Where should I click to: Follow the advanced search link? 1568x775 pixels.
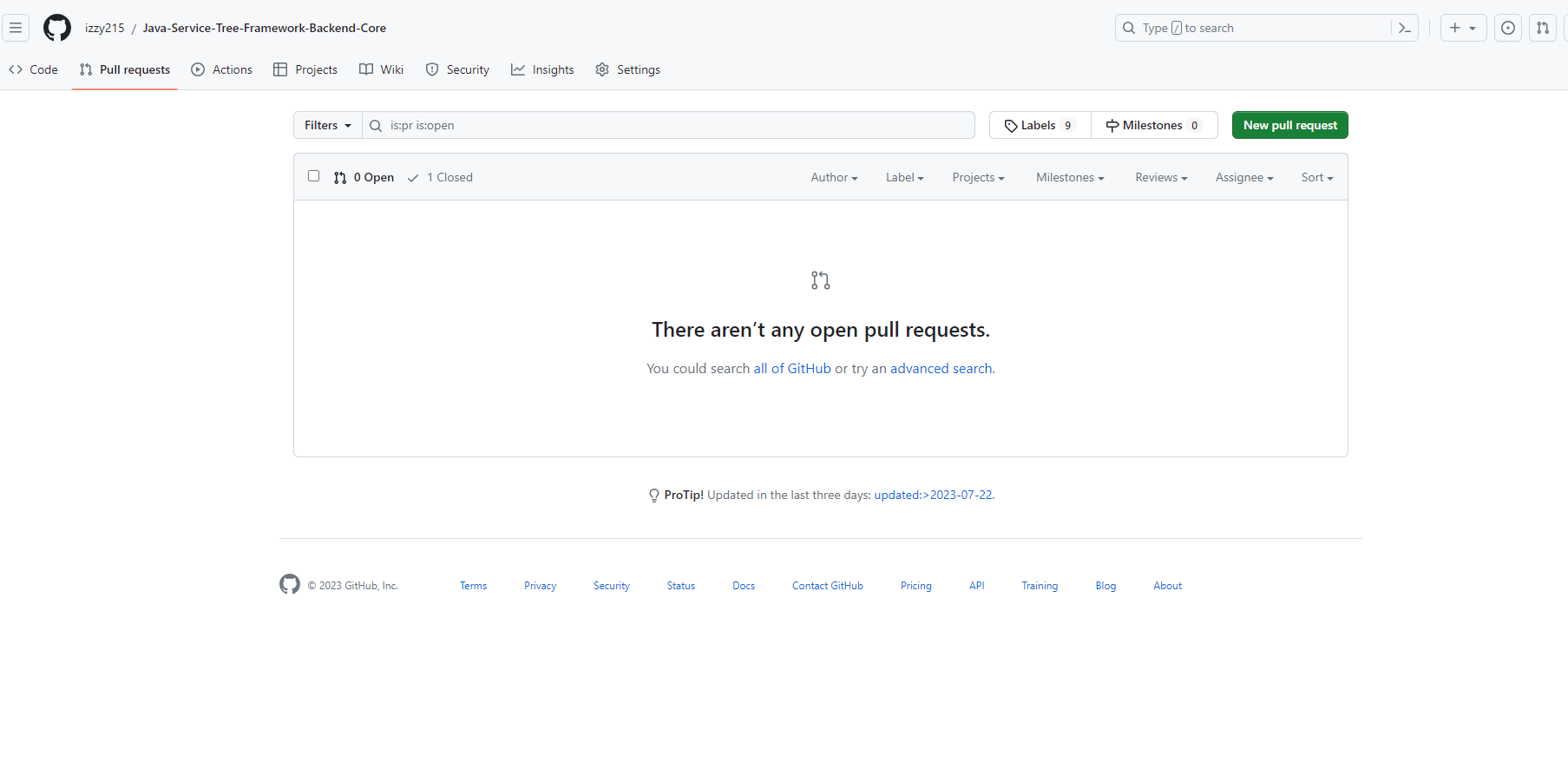tap(941, 368)
